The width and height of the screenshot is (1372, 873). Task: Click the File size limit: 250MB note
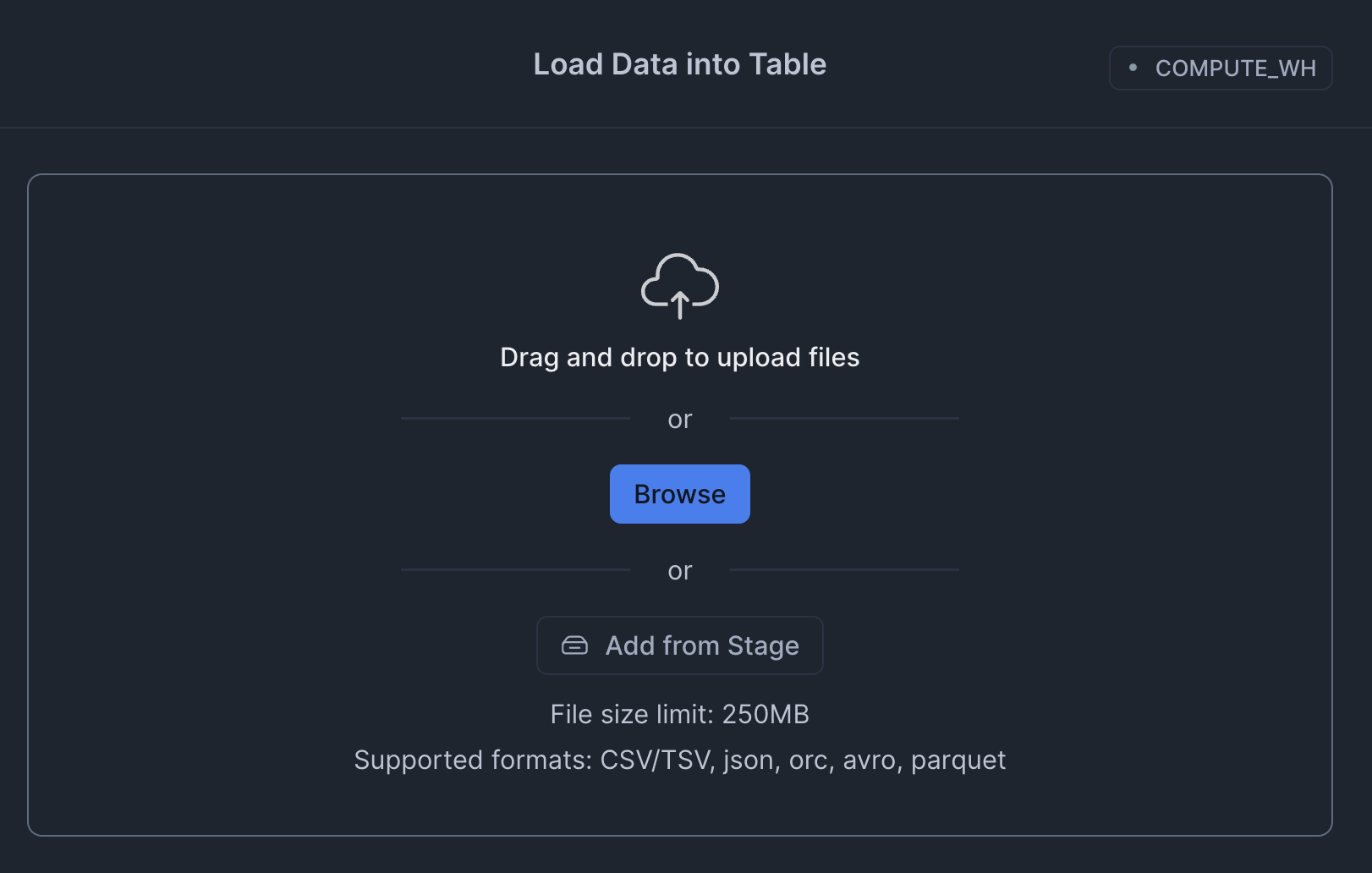pos(679,714)
